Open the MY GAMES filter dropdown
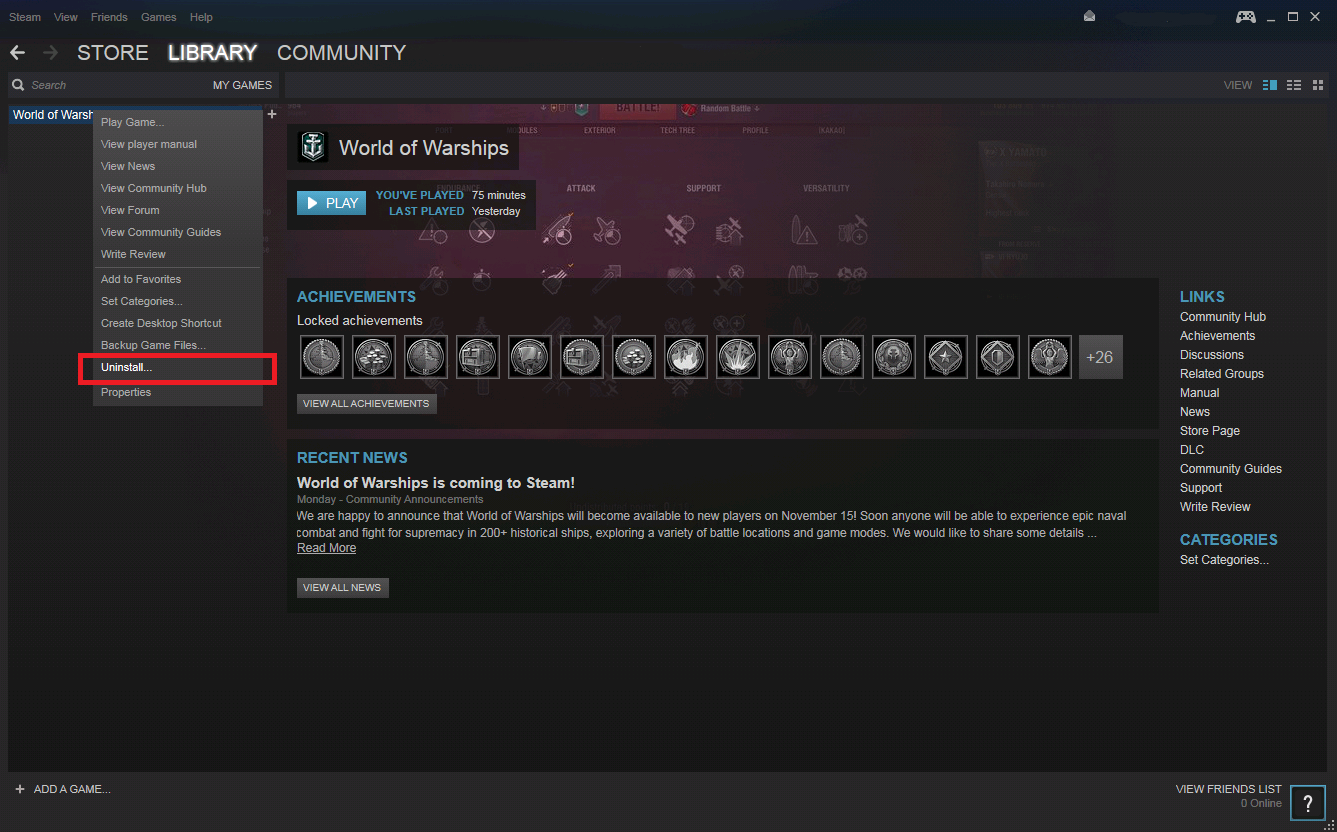This screenshot has height=832, width=1337. [x=242, y=85]
